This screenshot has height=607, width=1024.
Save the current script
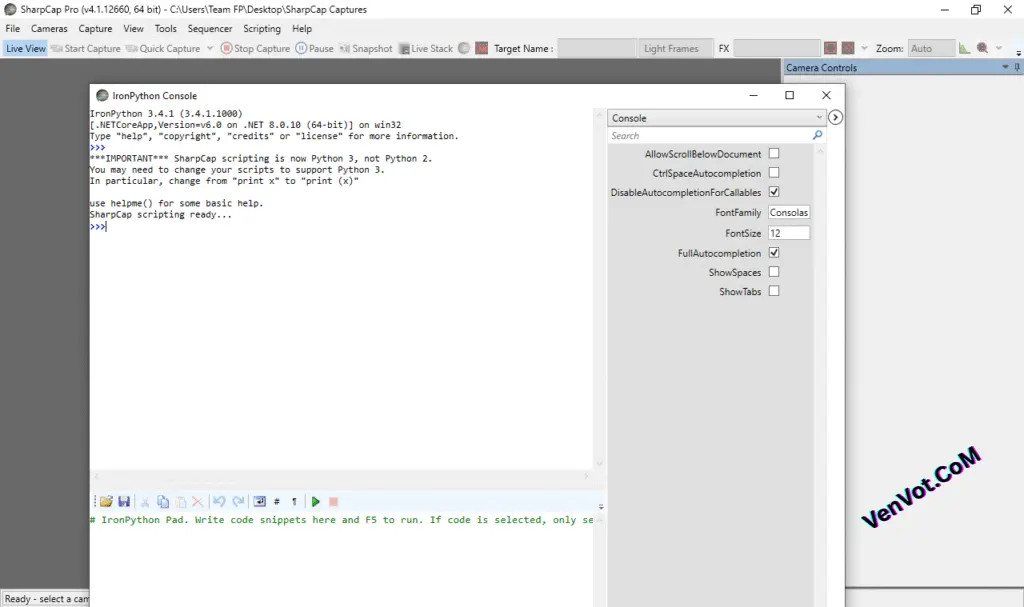[x=124, y=501]
